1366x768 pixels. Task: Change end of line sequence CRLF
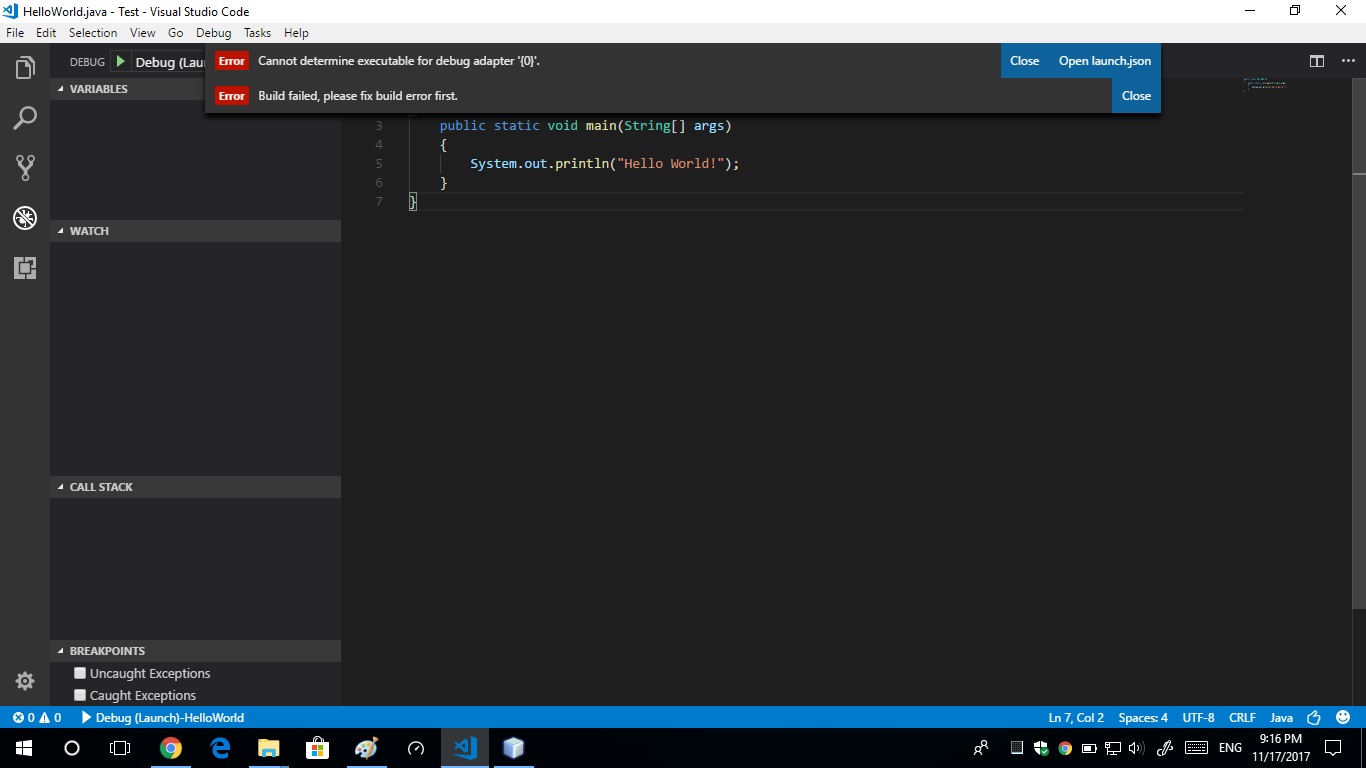coord(1242,718)
